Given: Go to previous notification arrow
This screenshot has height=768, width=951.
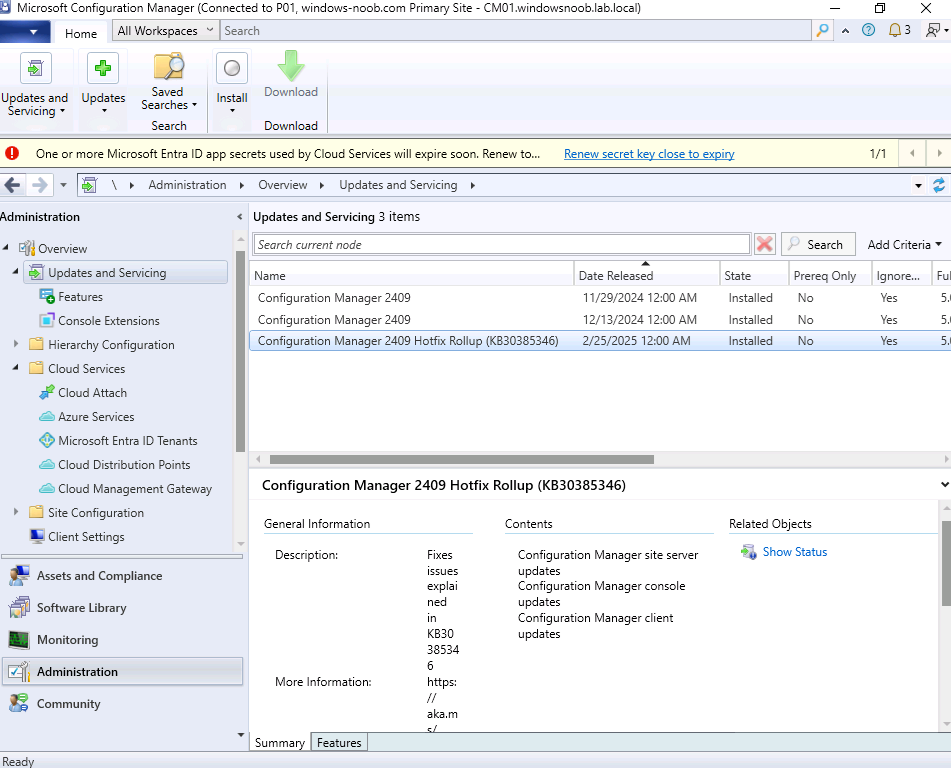Looking at the screenshot, I should (912, 153).
